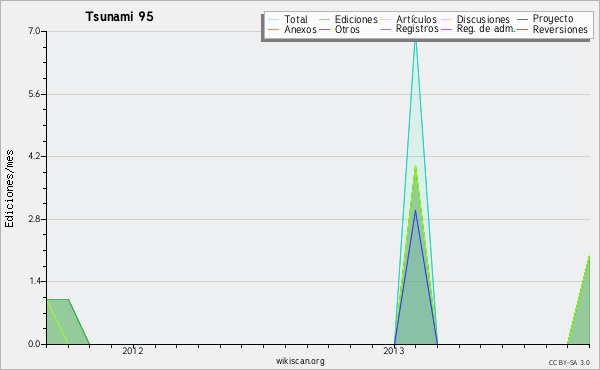The width and height of the screenshot is (600, 370).
Task: Click the 'Anexos' legend label
Action: (x=300, y=30)
